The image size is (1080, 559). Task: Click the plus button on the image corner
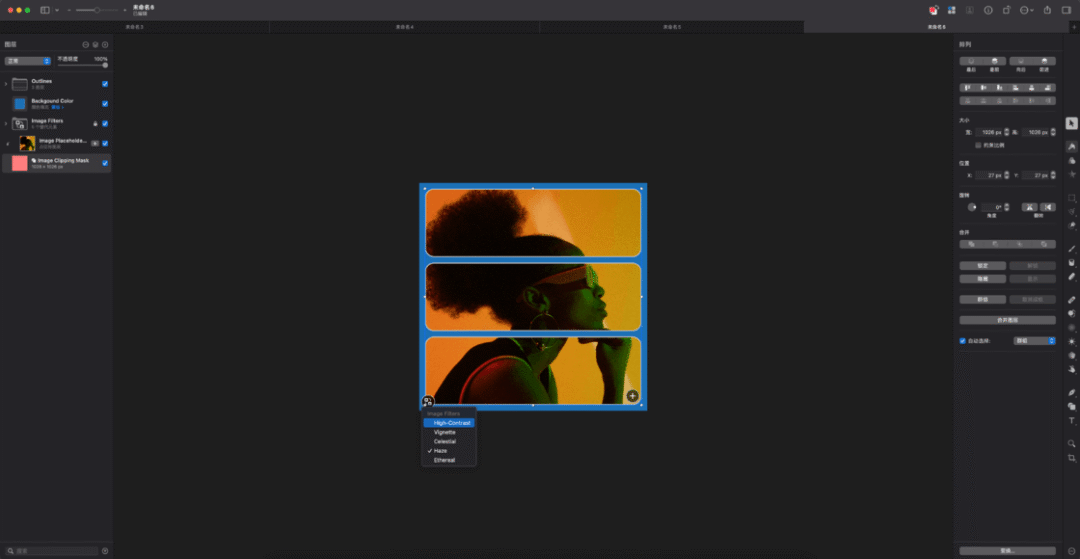(632, 396)
